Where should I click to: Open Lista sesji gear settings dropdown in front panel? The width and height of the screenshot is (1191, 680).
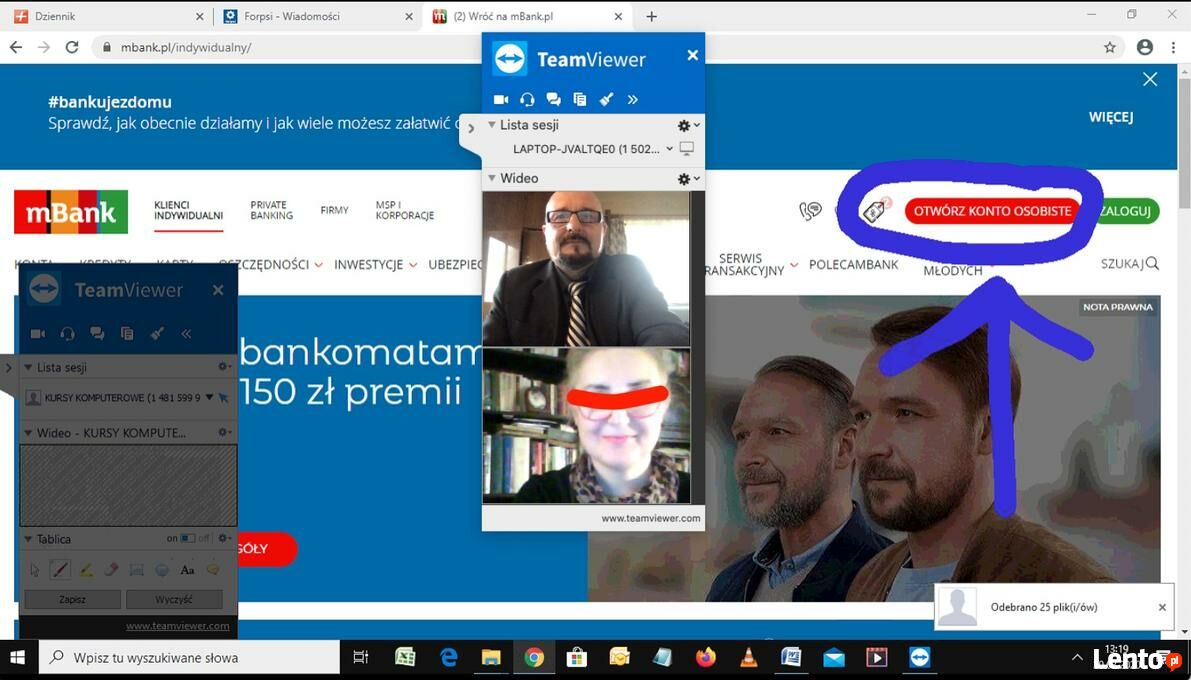[688, 125]
